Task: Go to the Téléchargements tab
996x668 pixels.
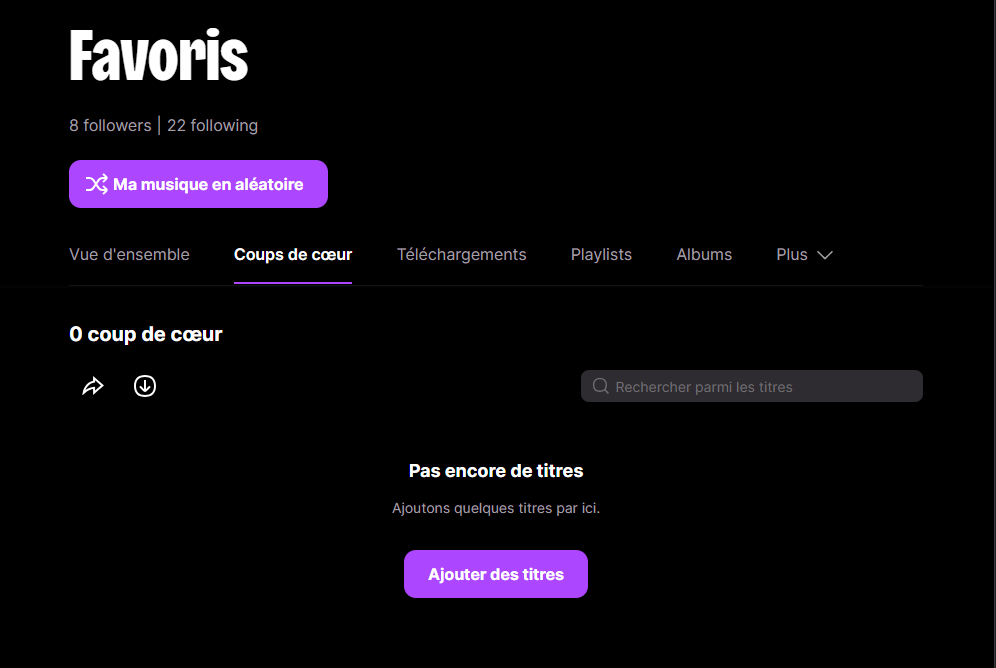Action: pos(461,255)
